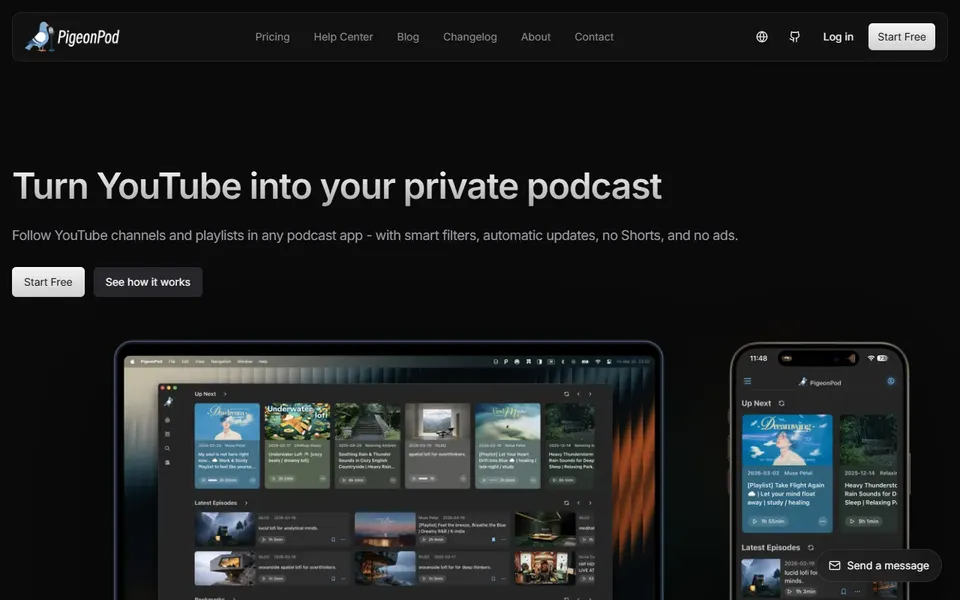
Task: Click Start Free below the headline
Action: coord(48,282)
